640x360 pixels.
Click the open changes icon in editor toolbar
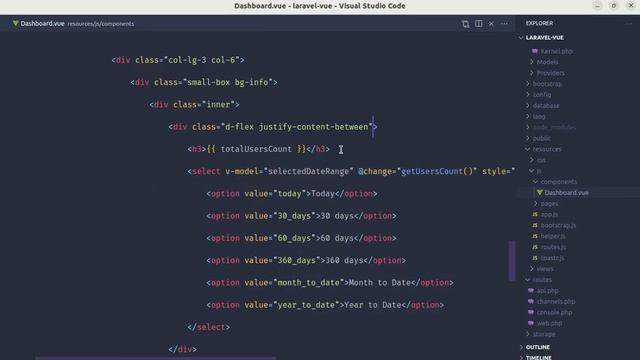tap(465, 24)
